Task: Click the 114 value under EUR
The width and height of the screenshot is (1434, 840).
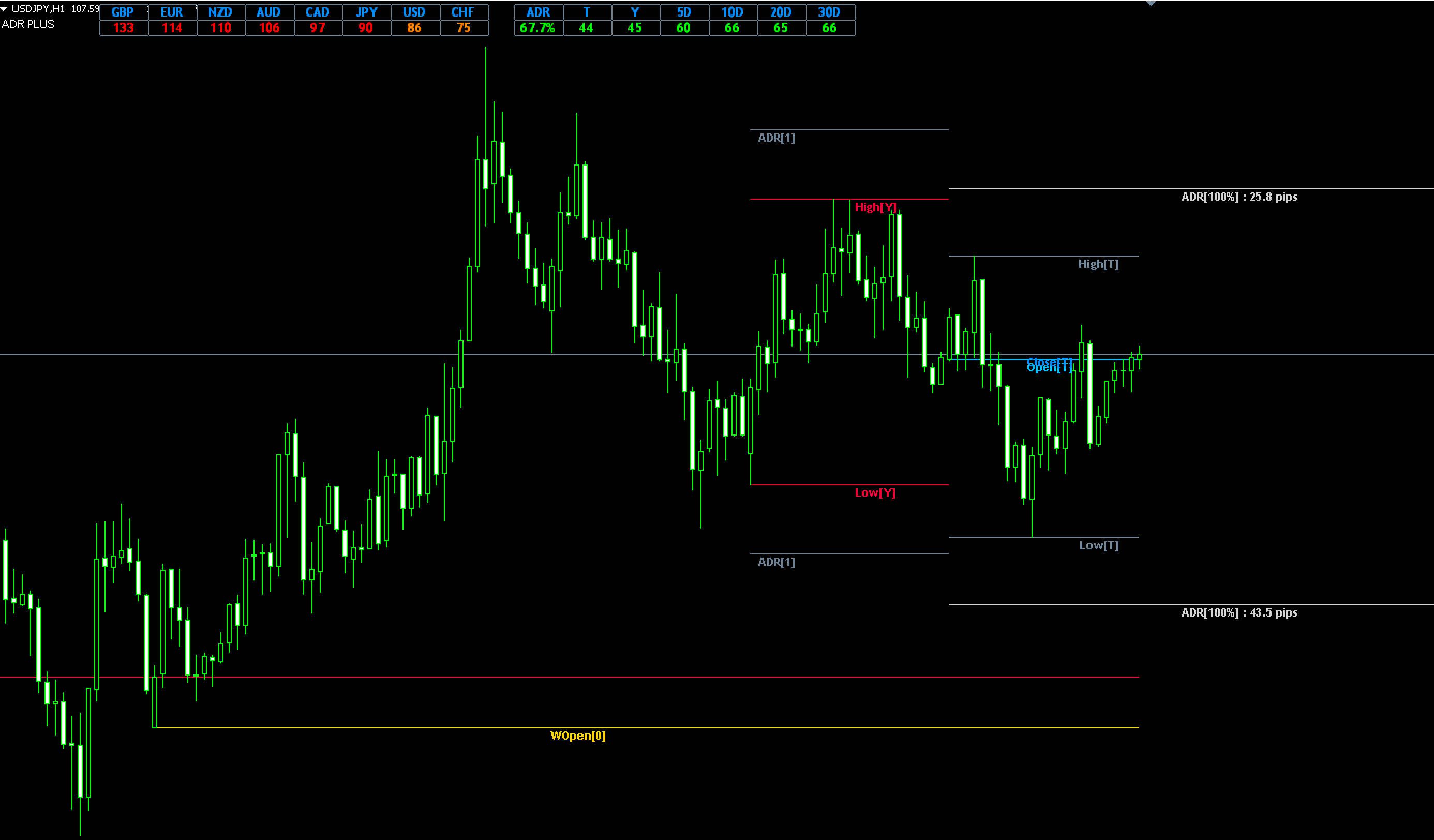Action: [x=172, y=28]
